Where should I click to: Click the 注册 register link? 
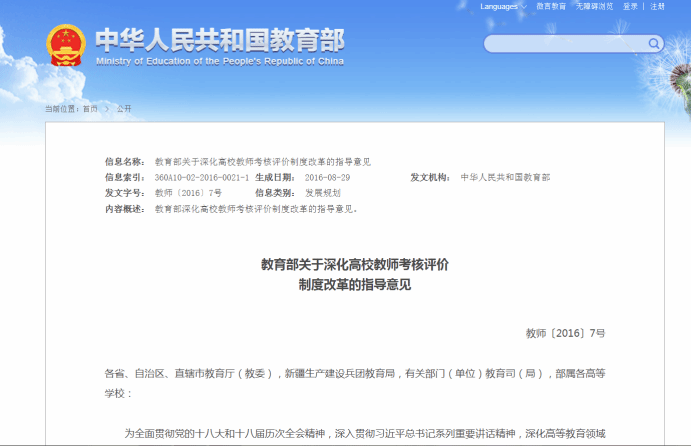657,7
